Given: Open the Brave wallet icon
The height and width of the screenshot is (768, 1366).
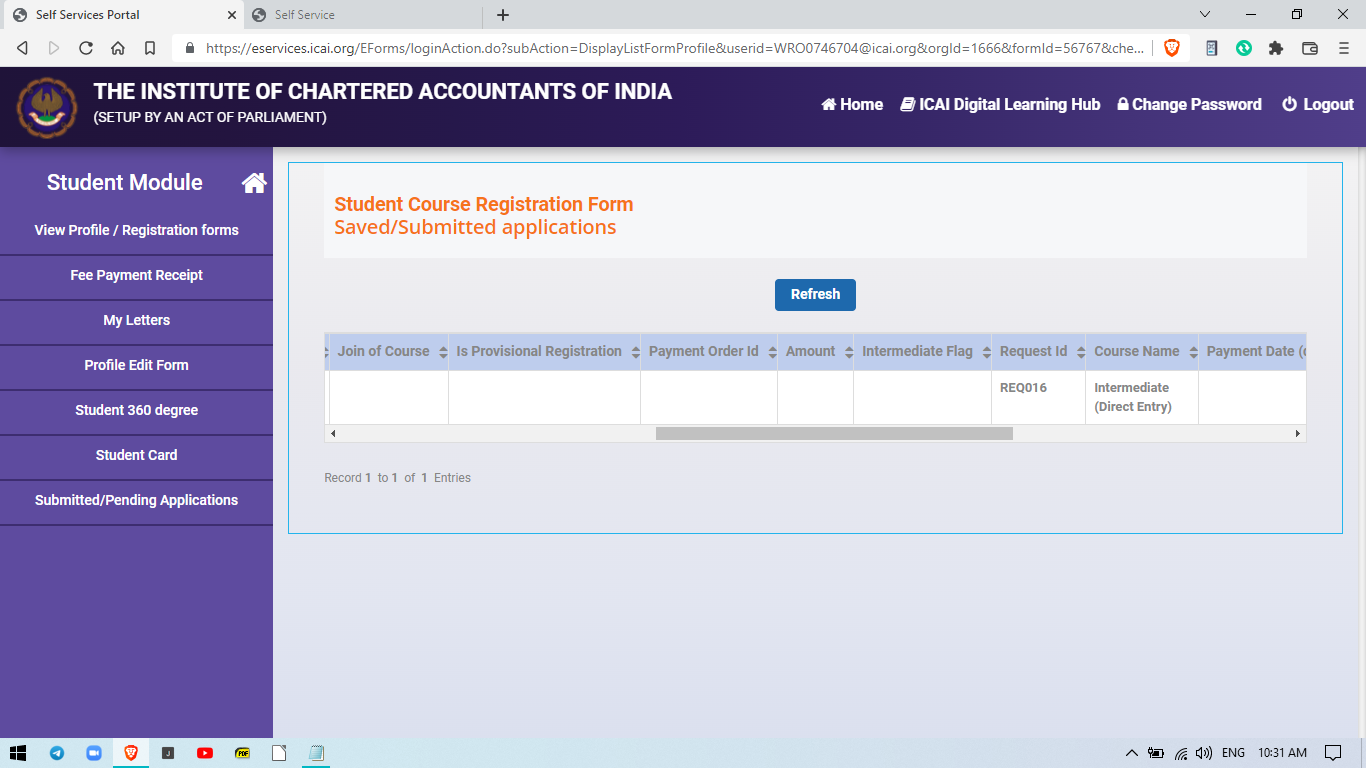Looking at the screenshot, I should click(x=1309, y=48).
